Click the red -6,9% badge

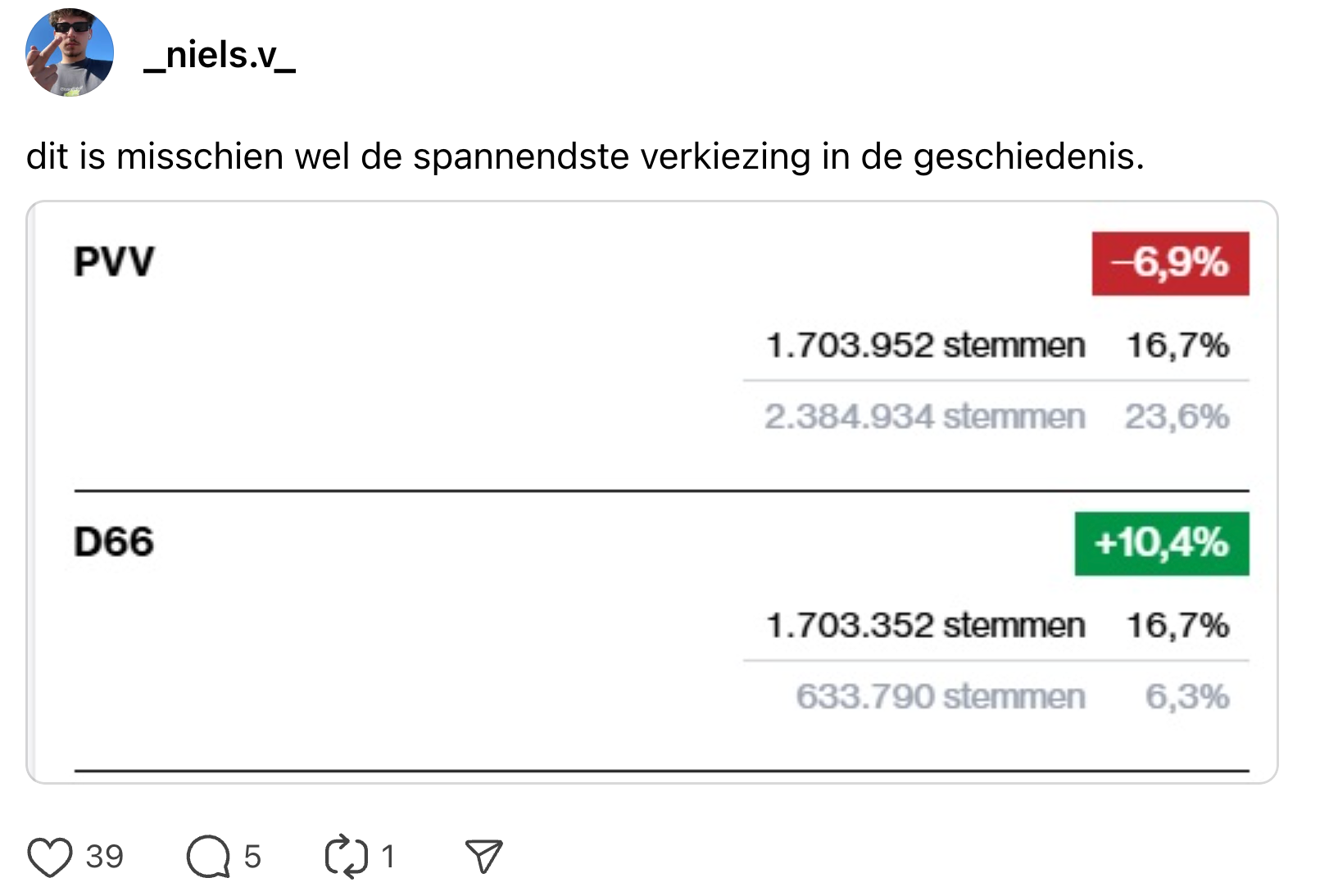[x=1170, y=264]
